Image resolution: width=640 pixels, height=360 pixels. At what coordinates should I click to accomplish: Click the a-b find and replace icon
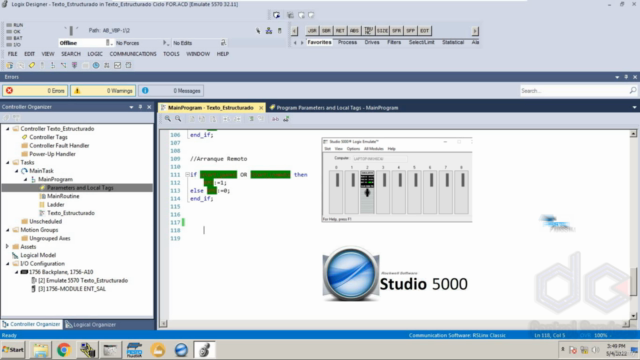pos(276,119)
